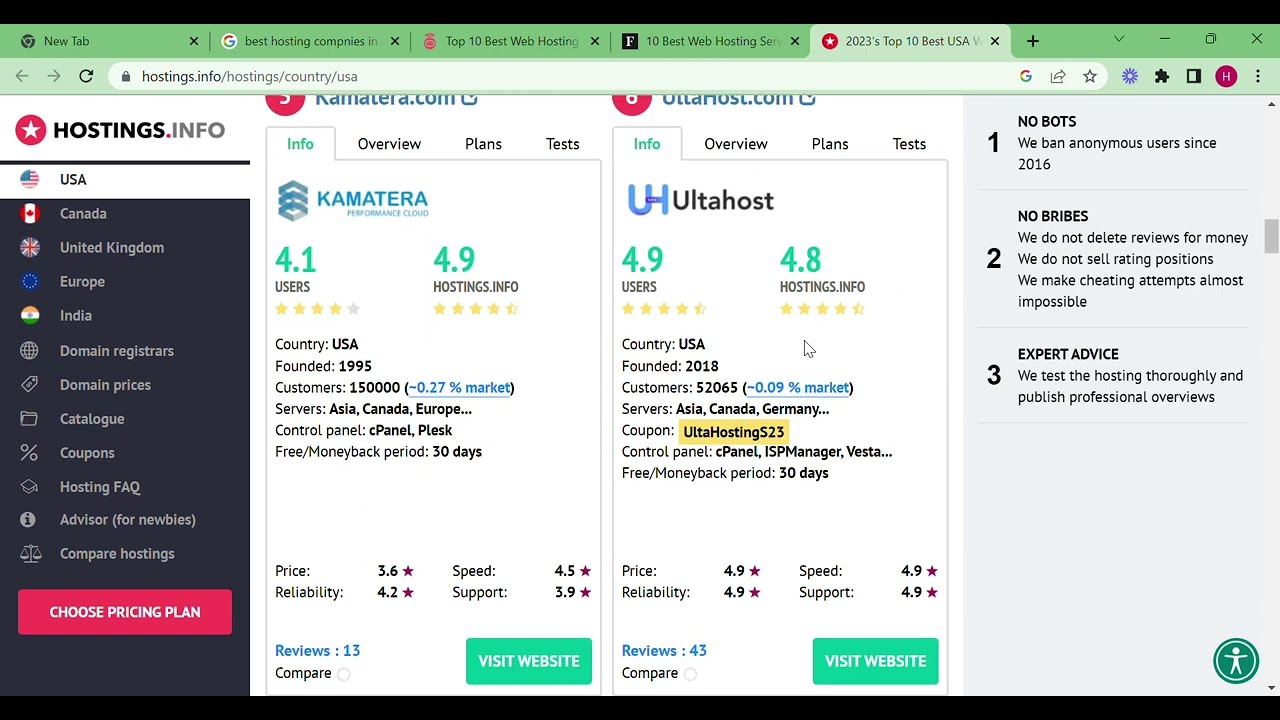The image size is (1280, 720).
Task: Open the browser side panel icon
Action: [x=1194, y=76]
